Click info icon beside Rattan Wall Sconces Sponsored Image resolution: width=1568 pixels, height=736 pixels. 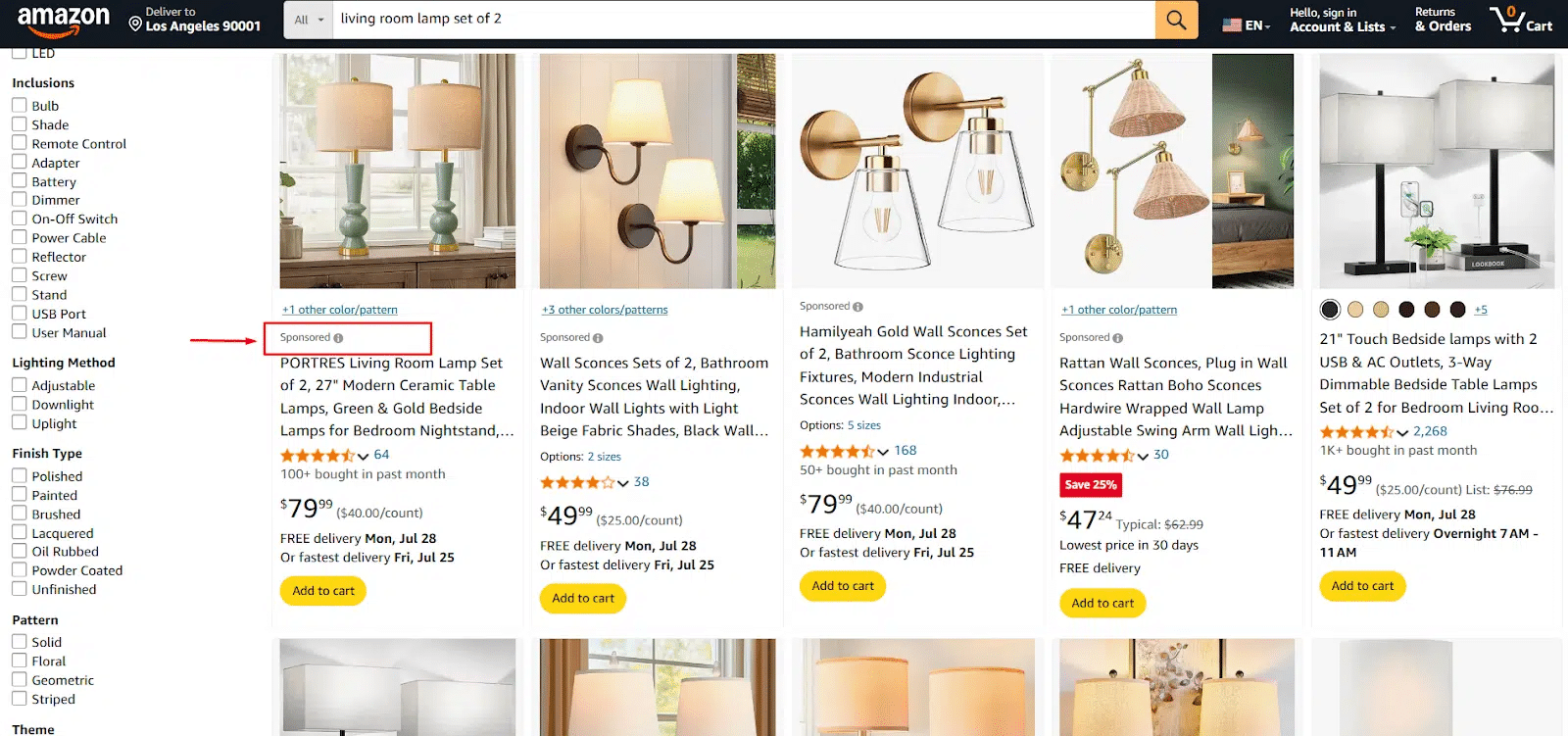[1117, 338]
